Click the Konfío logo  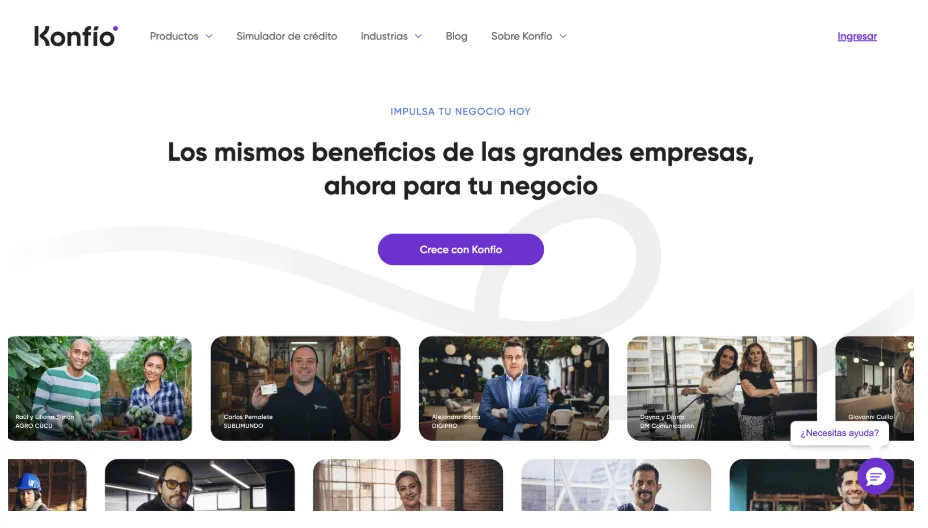[76, 36]
